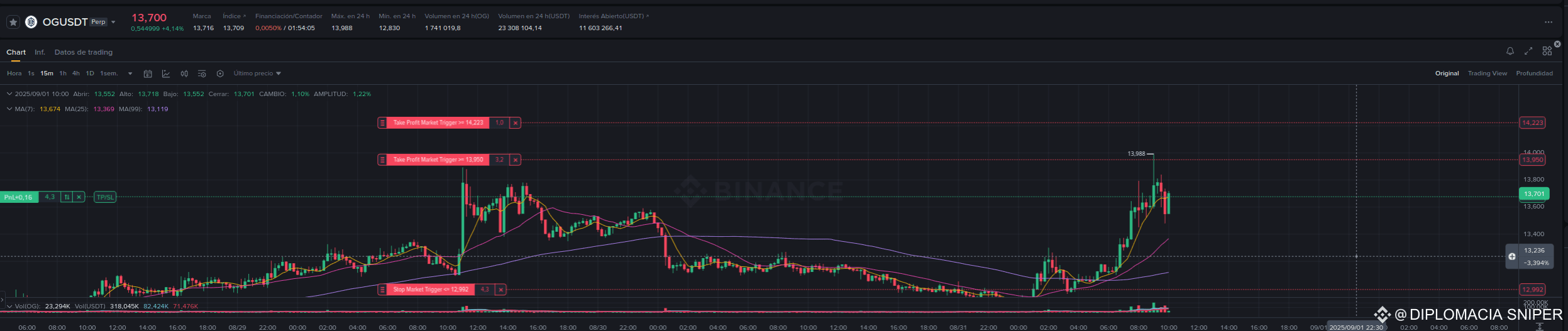Select the 15m interval
Viewport: 1568px width, 331px height.
(x=47, y=73)
